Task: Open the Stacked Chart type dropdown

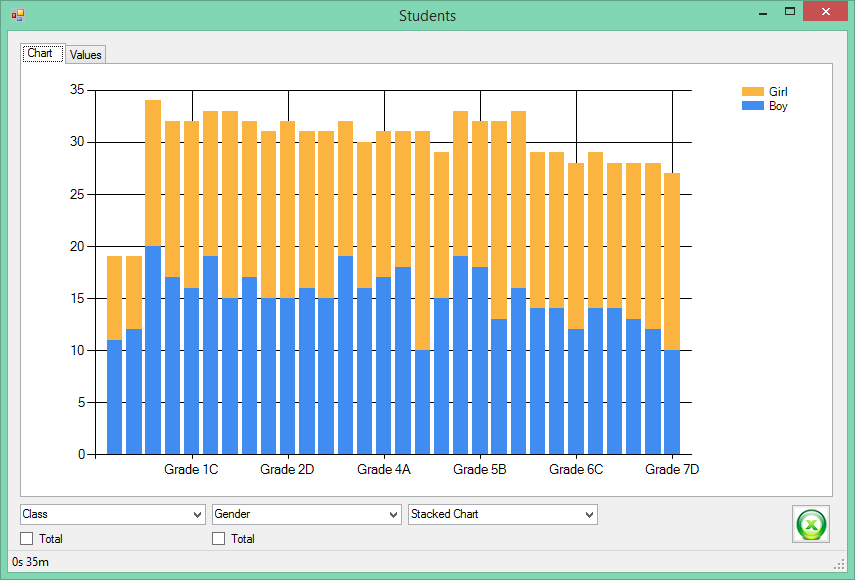Action: click(503, 515)
